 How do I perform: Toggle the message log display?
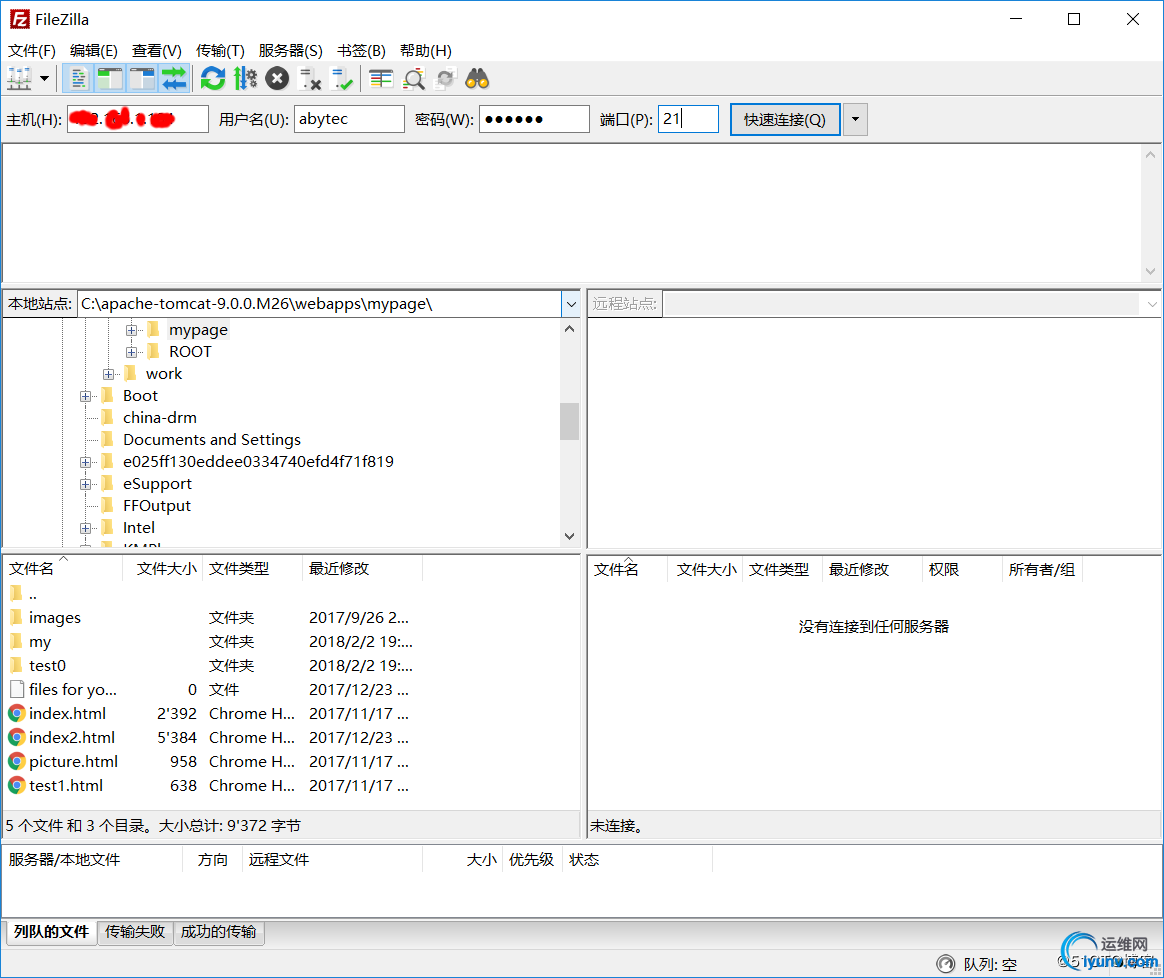[x=78, y=78]
